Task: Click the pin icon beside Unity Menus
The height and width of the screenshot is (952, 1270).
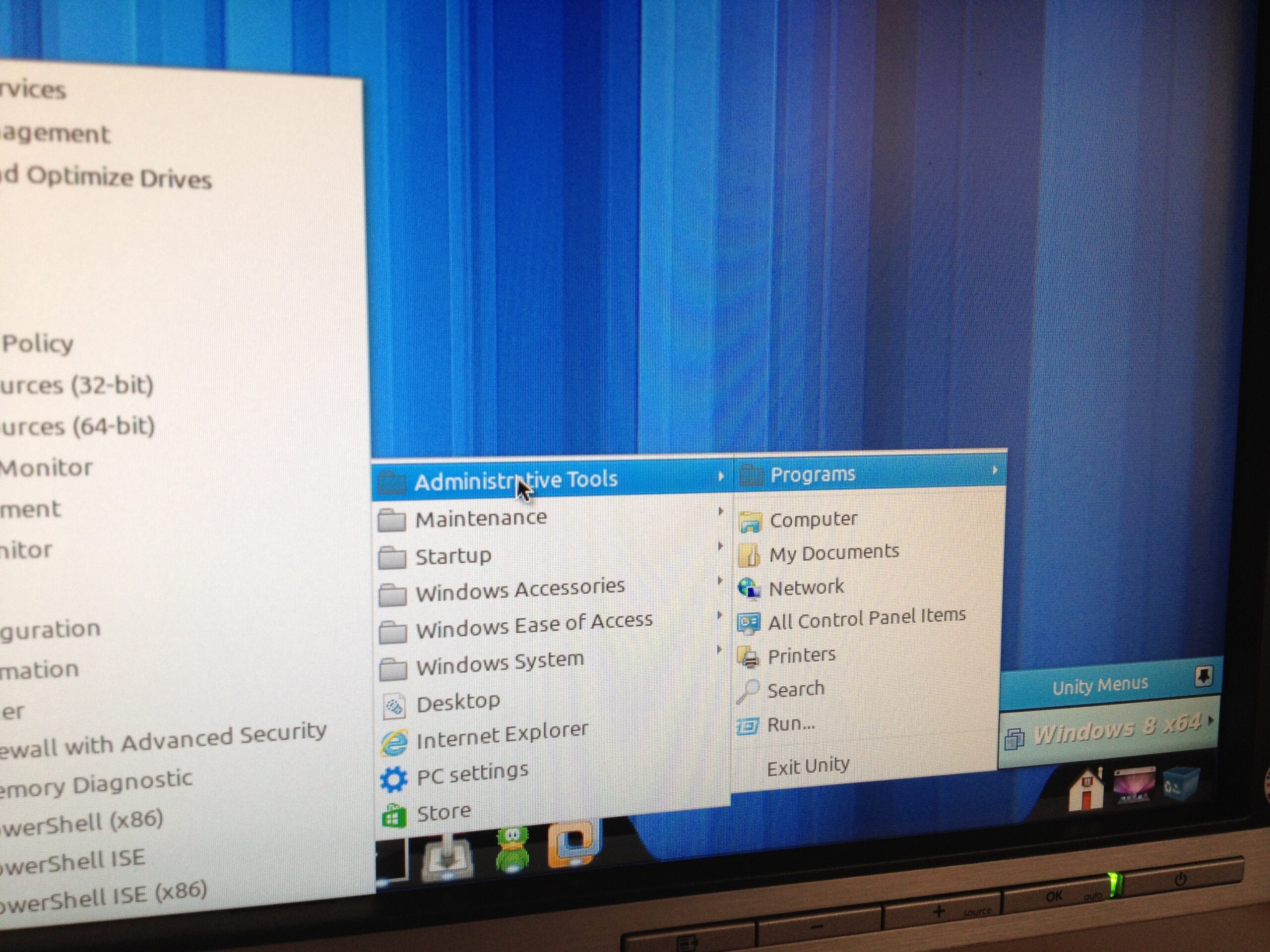Action: 1203,676
